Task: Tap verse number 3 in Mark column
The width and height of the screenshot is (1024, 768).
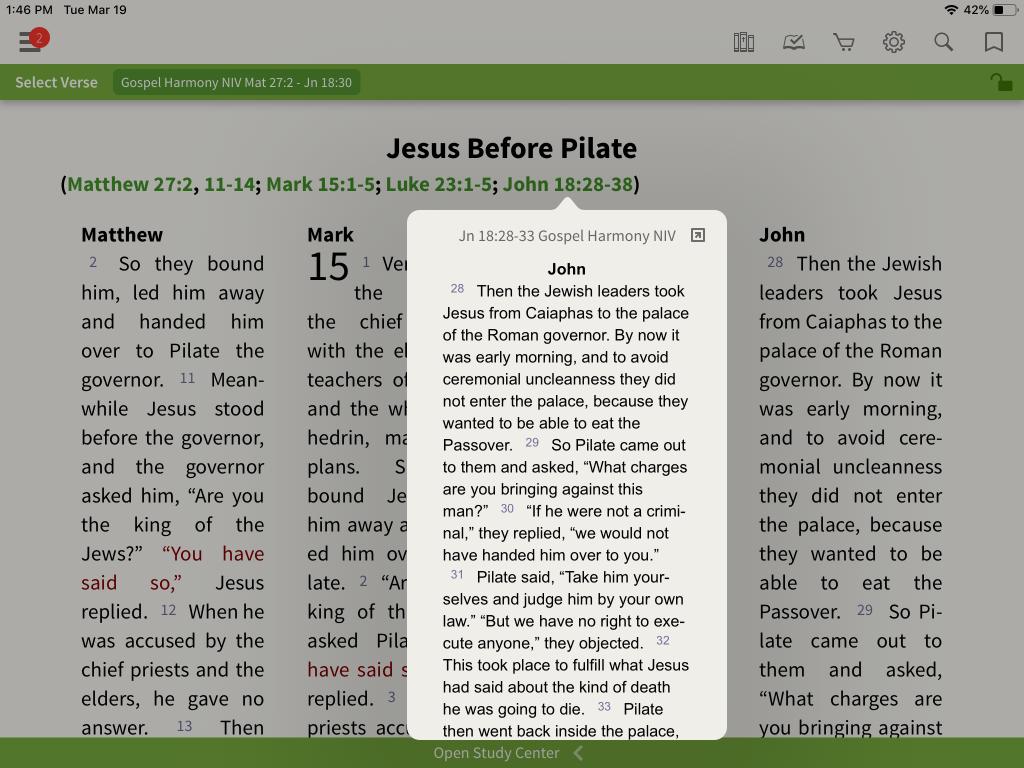Action: click(391, 697)
